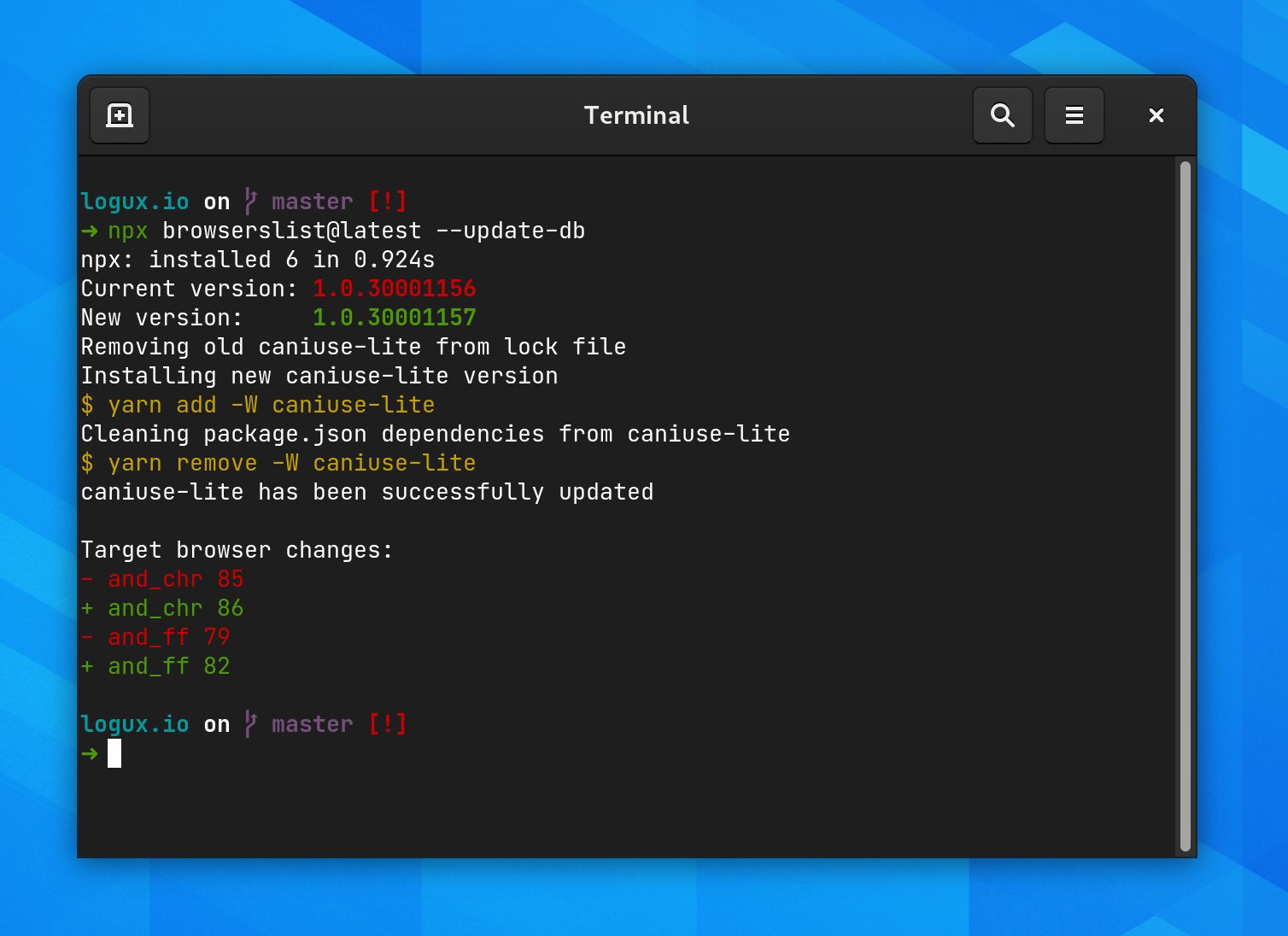Click the npx browserslist@latest --update-db command
Image resolution: width=1288 pixels, height=936 pixels.
tap(346, 231)
